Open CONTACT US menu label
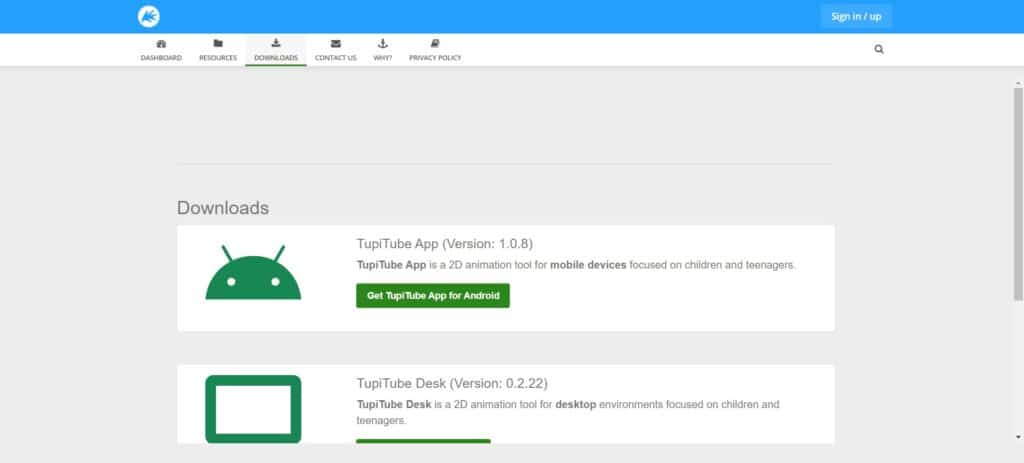 336,58
